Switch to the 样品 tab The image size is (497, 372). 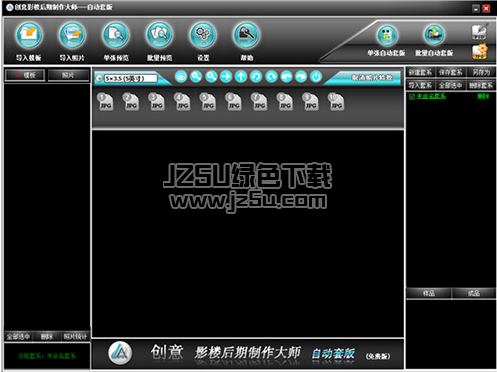(429, 293)
